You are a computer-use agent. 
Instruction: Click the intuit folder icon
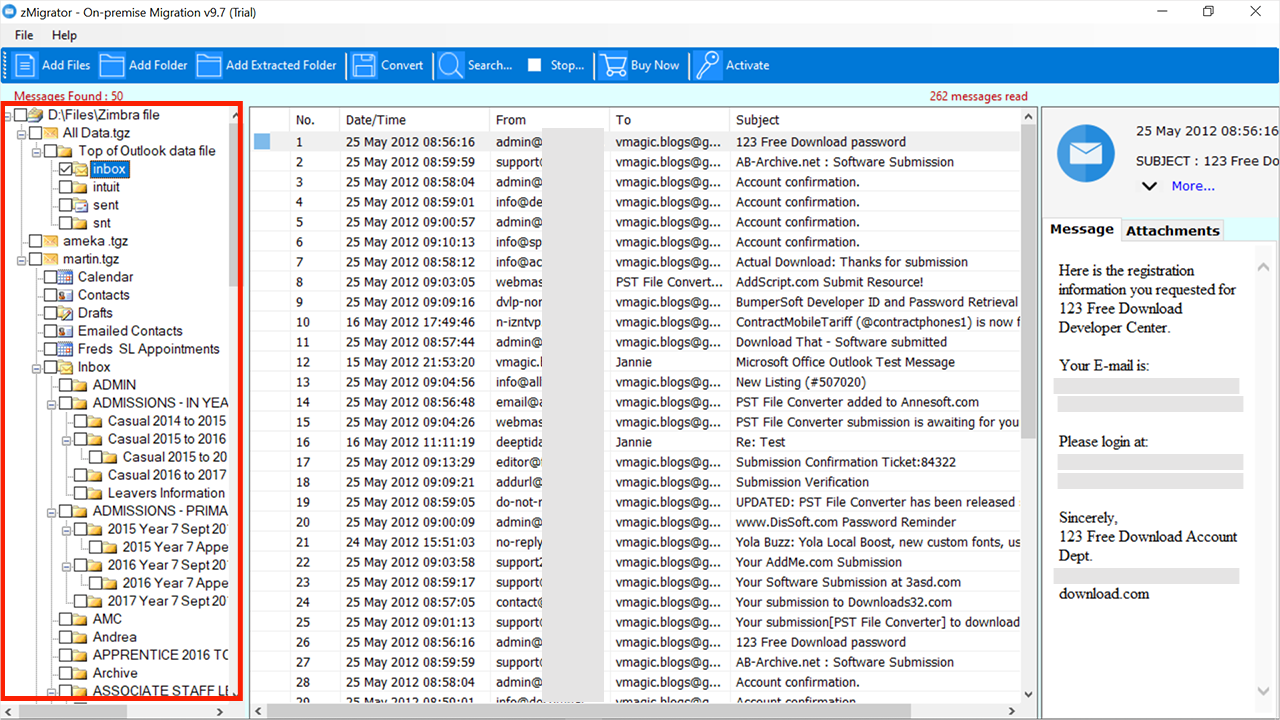(82, 187)
